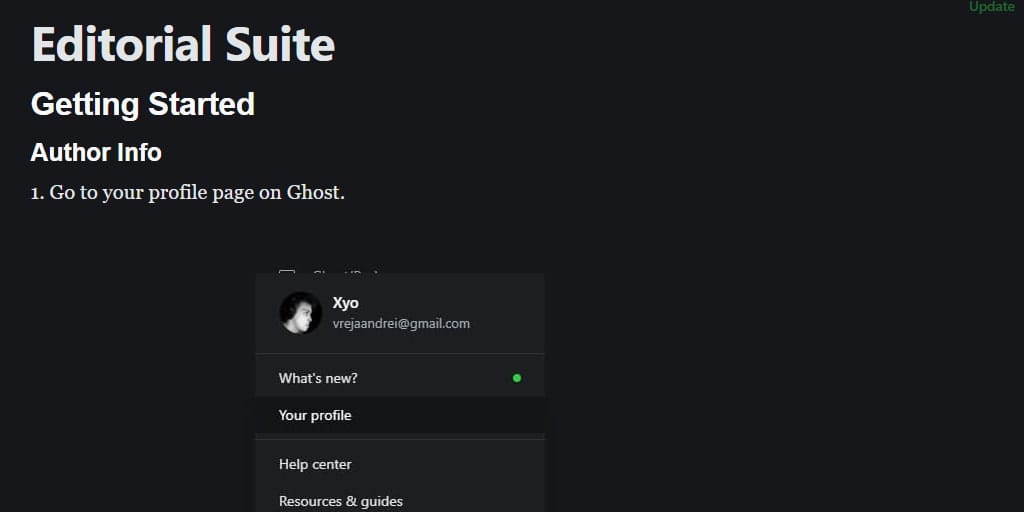Choose Resources & guides in the menu

point(400,501)
